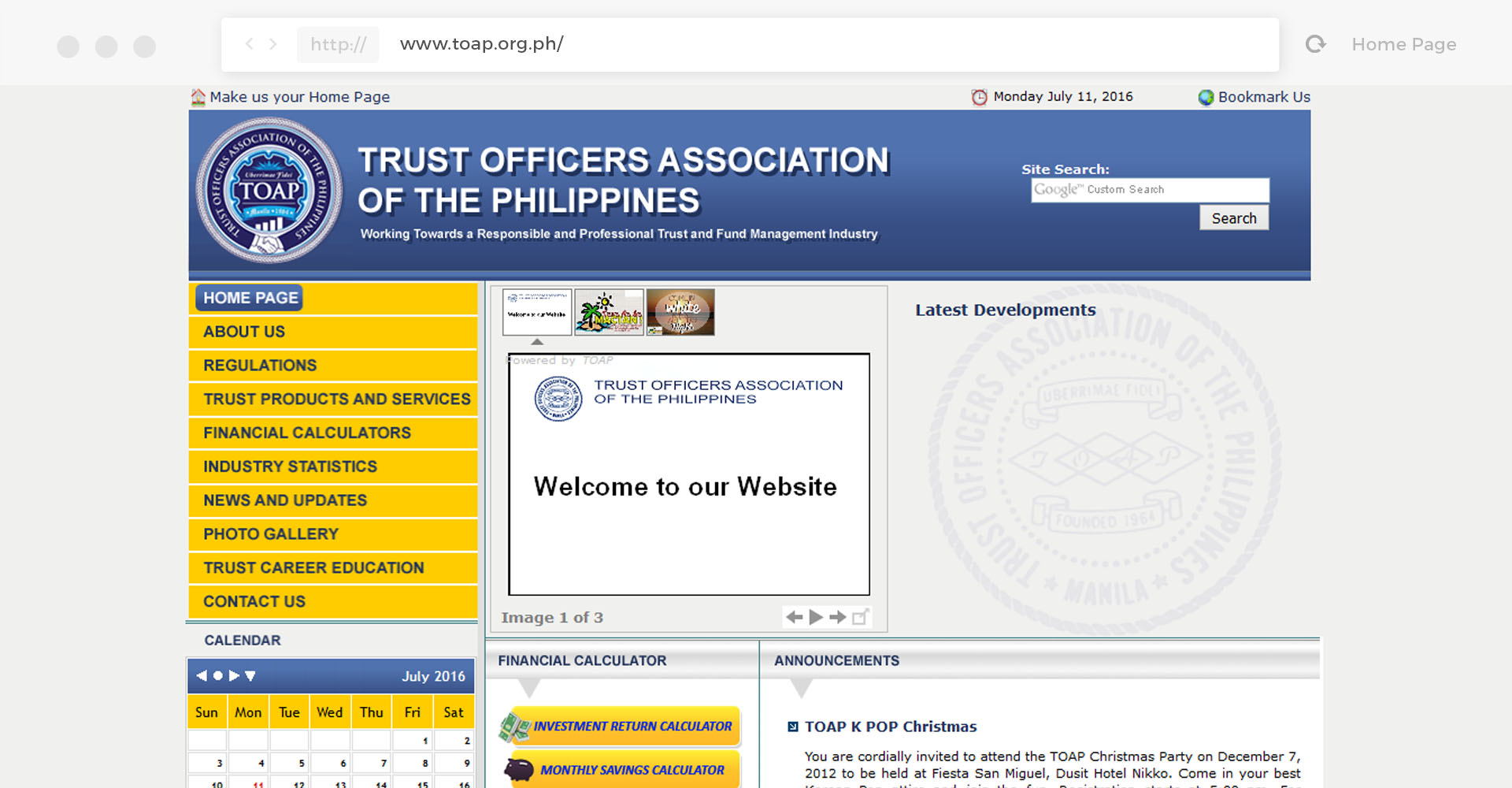Click the ANNOUNCEMENTS section header

pos(836,660)
